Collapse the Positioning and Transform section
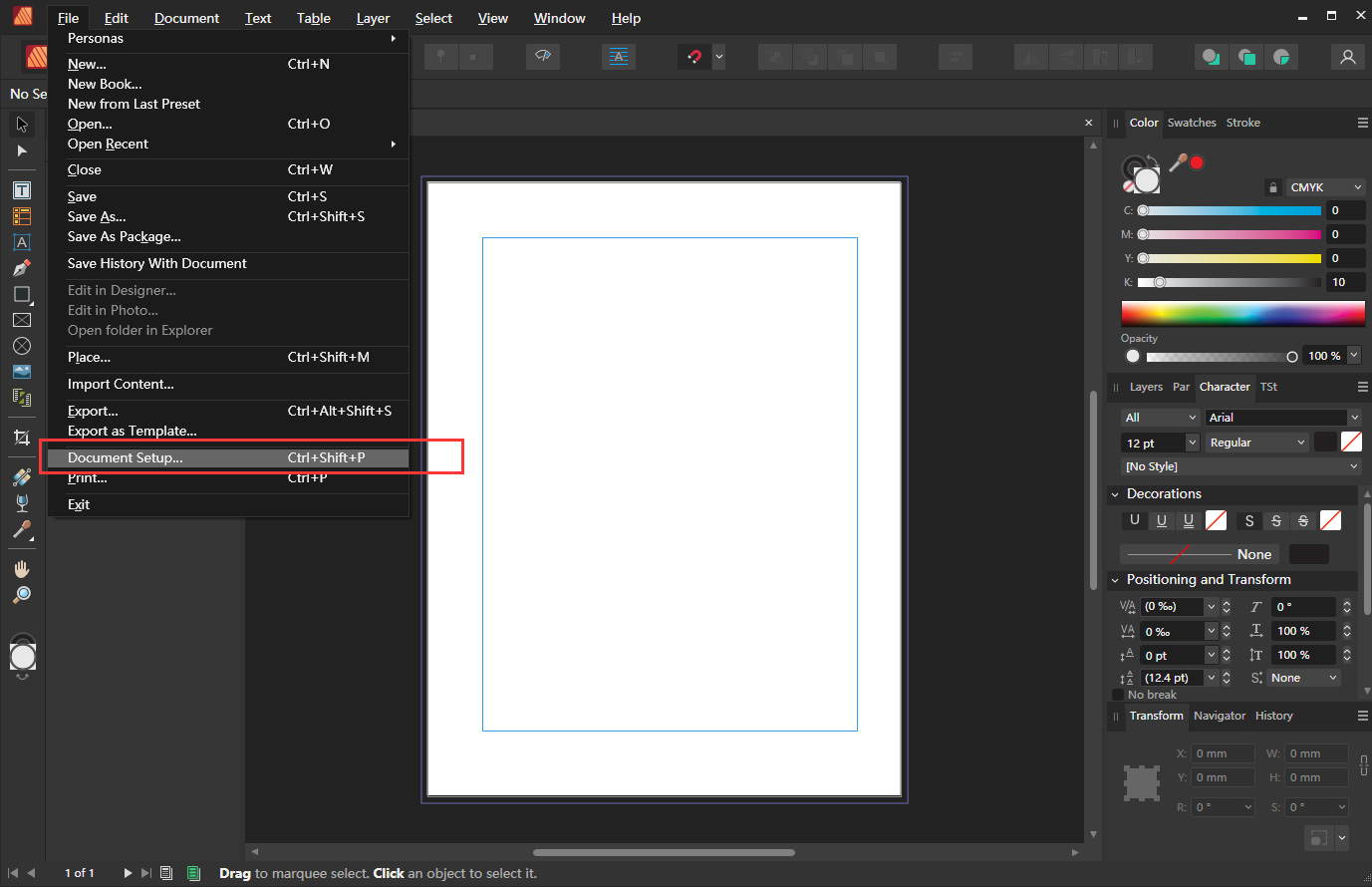This screenshot has height=887, width=1372. (x=1115, y=580)
